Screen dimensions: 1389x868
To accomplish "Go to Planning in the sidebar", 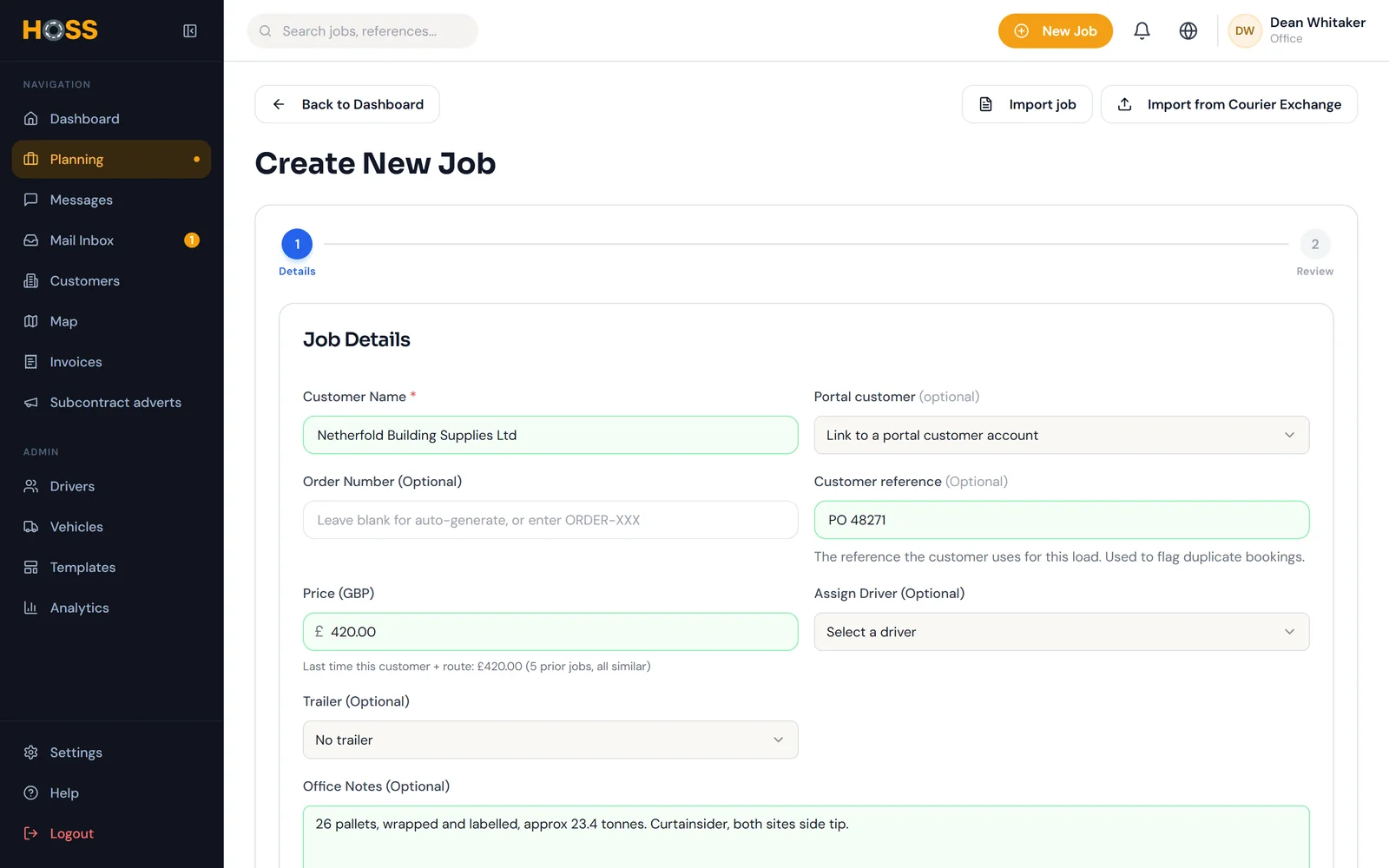I will [x=111, y=160].
